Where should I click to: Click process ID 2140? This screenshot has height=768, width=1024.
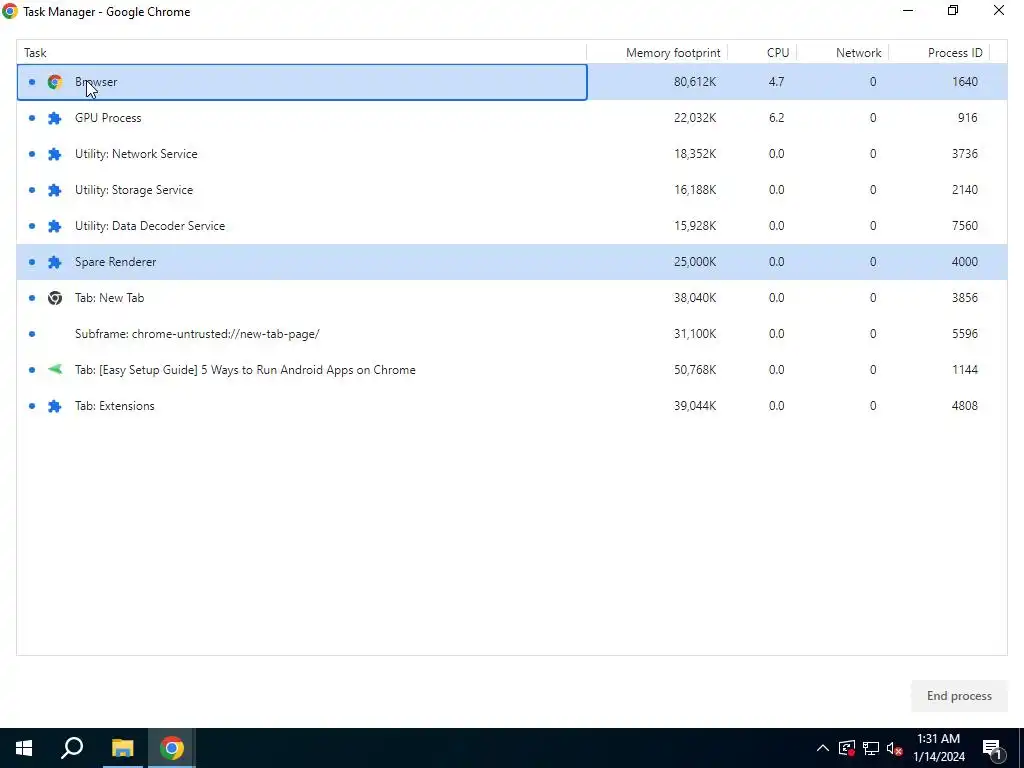965,190
